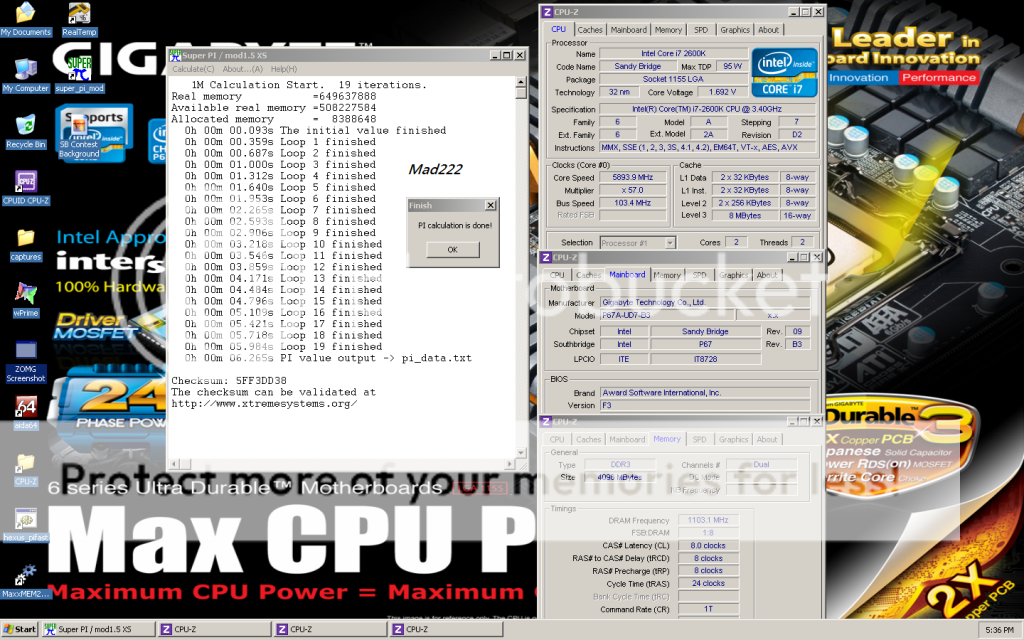
Task: Switch to About tab in the CPU-Z processor window
Action: pyautogui.click(x=768, y=30)
